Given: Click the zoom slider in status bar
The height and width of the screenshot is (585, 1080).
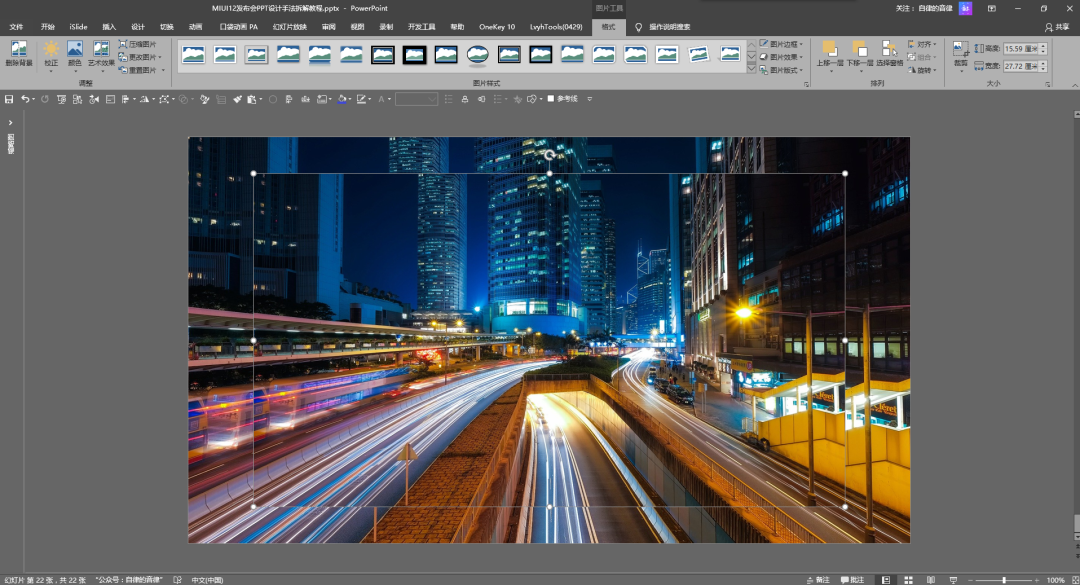Looking at the screenshot, I should click(x=1003, y=580).
